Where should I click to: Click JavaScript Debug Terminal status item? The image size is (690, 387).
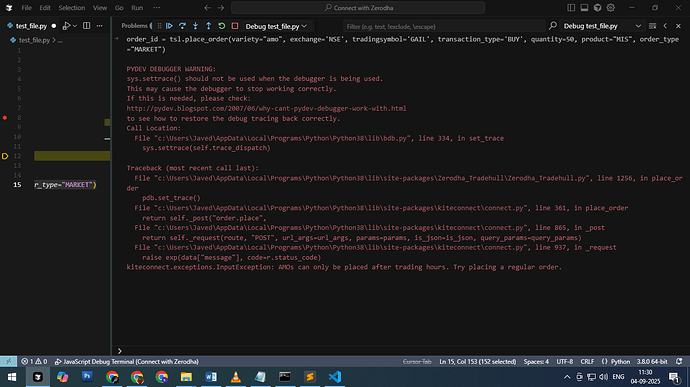127,361
